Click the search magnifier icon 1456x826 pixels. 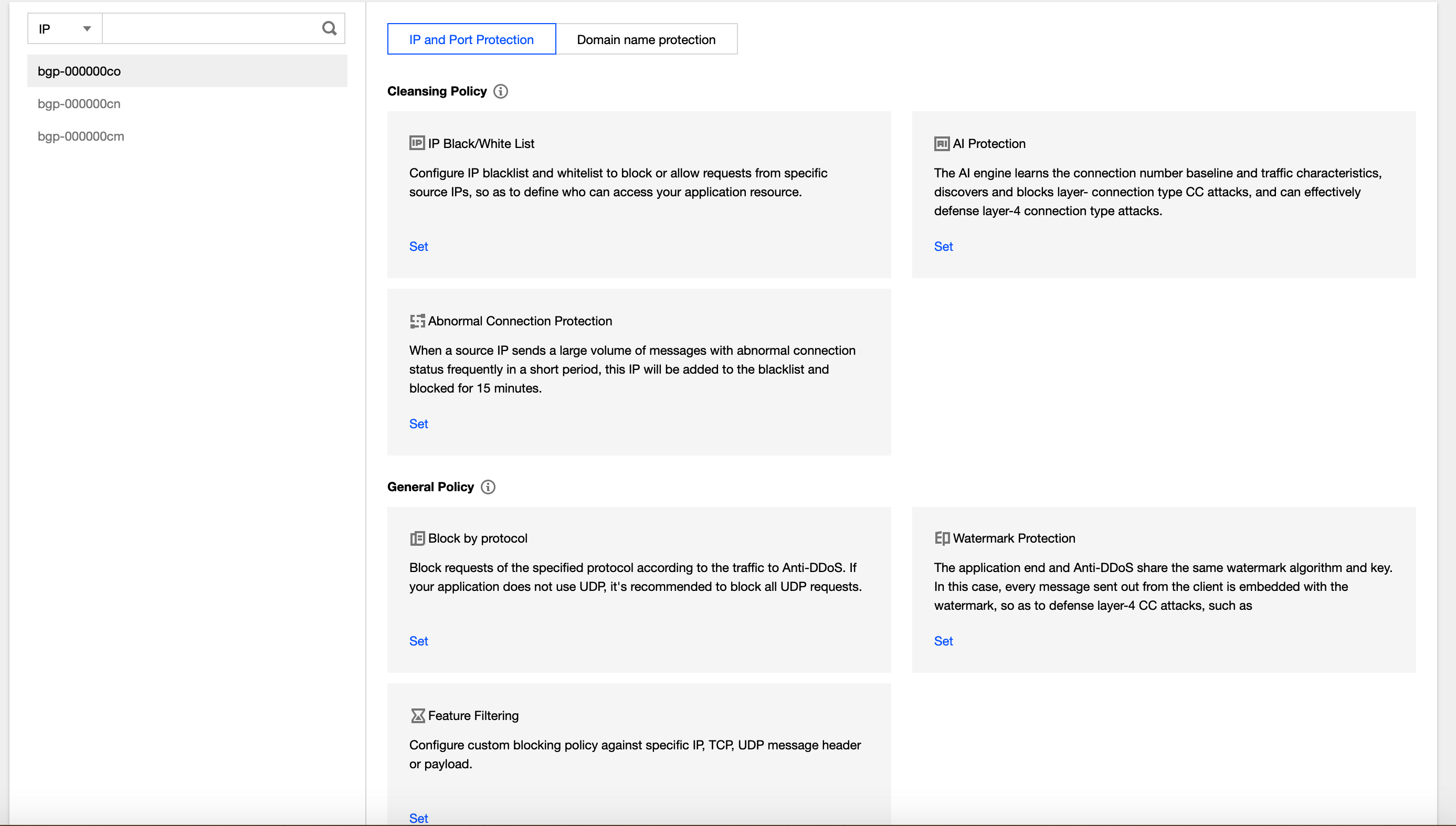point(329,28)
